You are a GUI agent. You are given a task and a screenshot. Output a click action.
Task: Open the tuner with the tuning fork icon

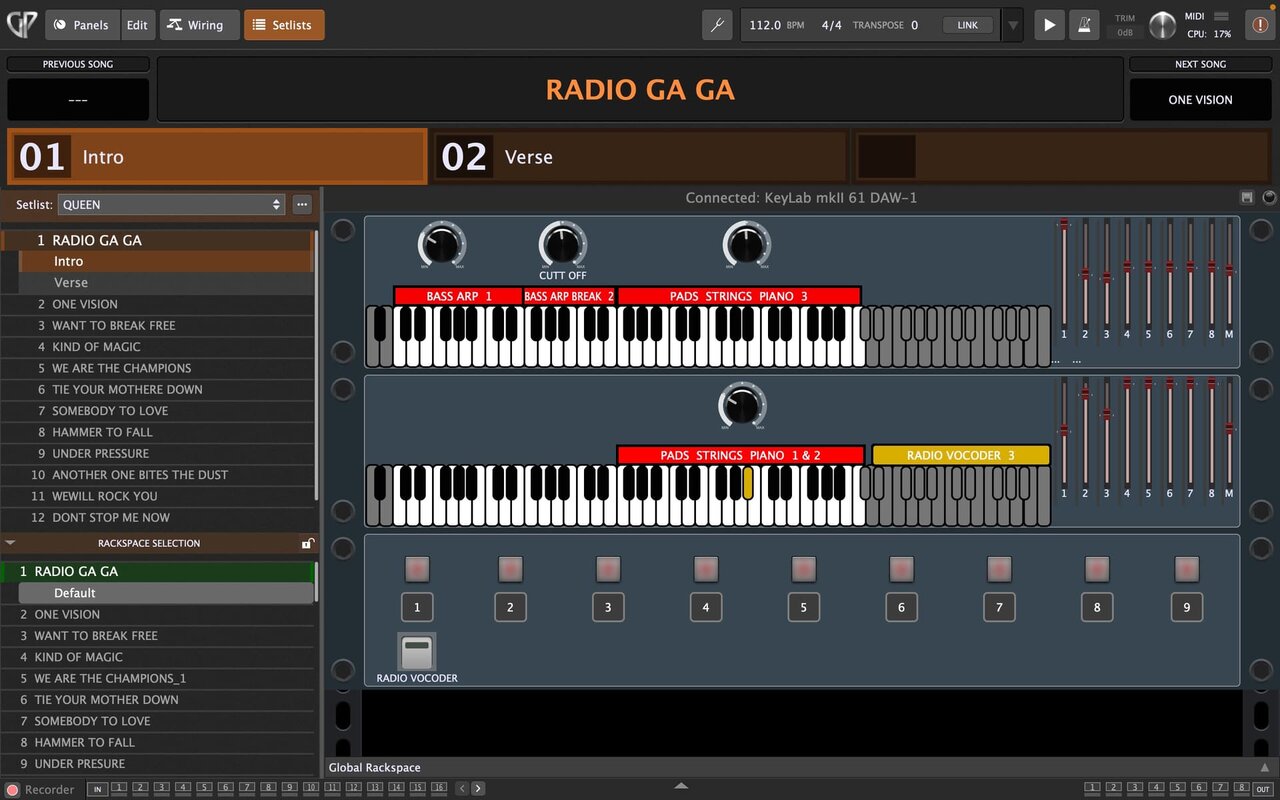point(717,25)
